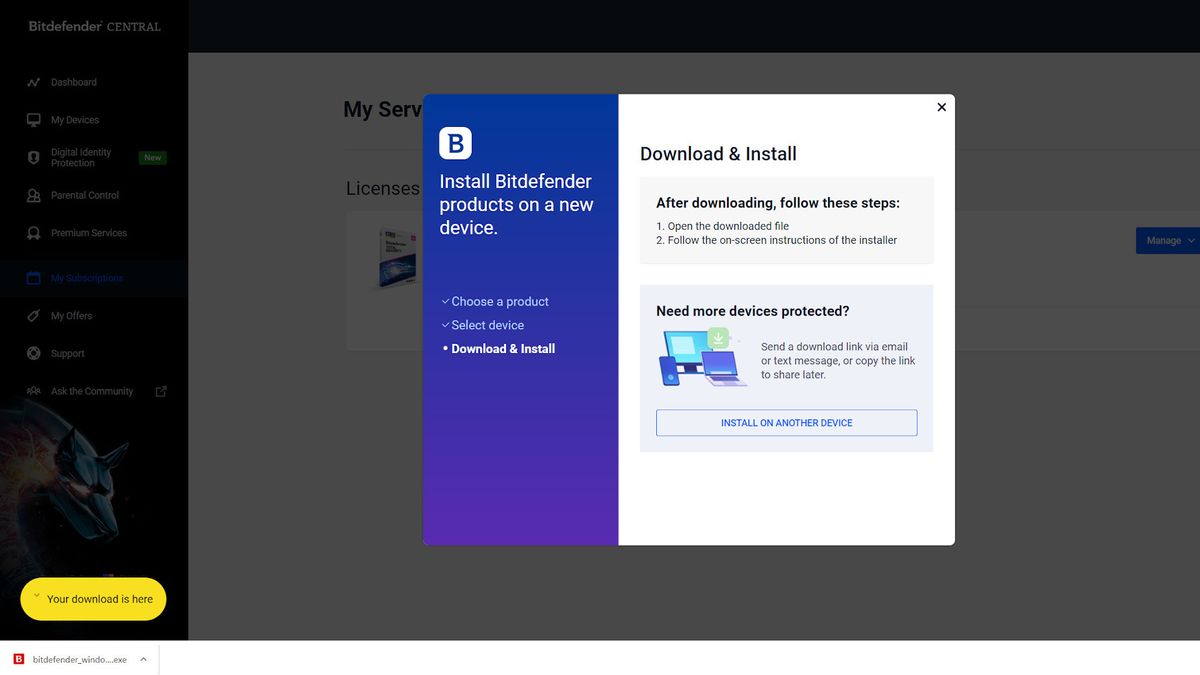
Task: Click the Digital Identity Protection fingerprint icon
Action: coord(33,157)
